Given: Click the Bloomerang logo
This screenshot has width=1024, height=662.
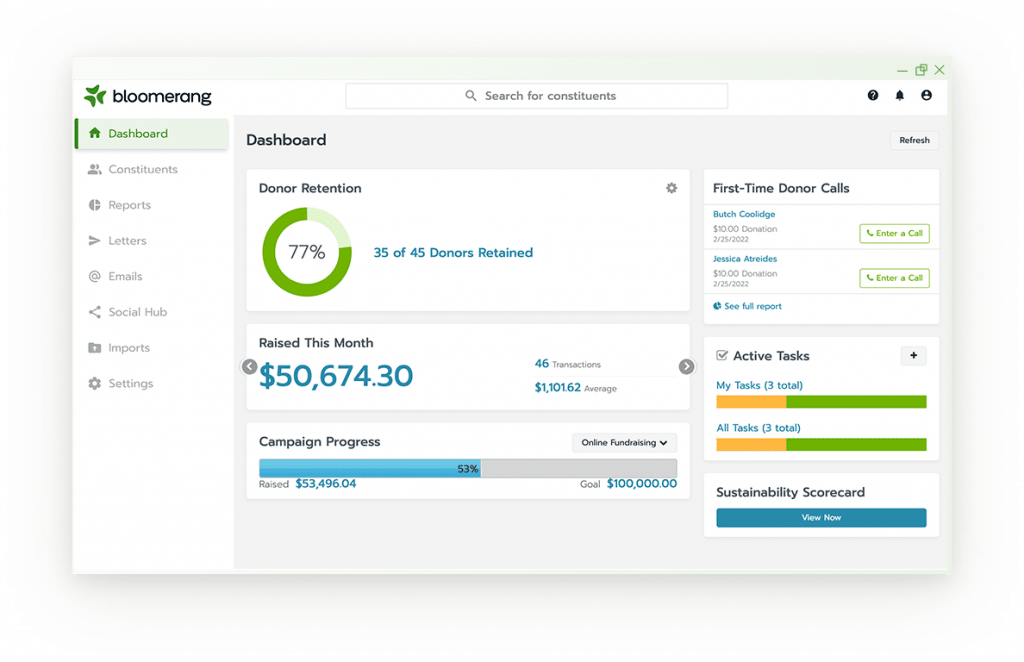Looking at the screenshot, I should [x=148, y=96].
